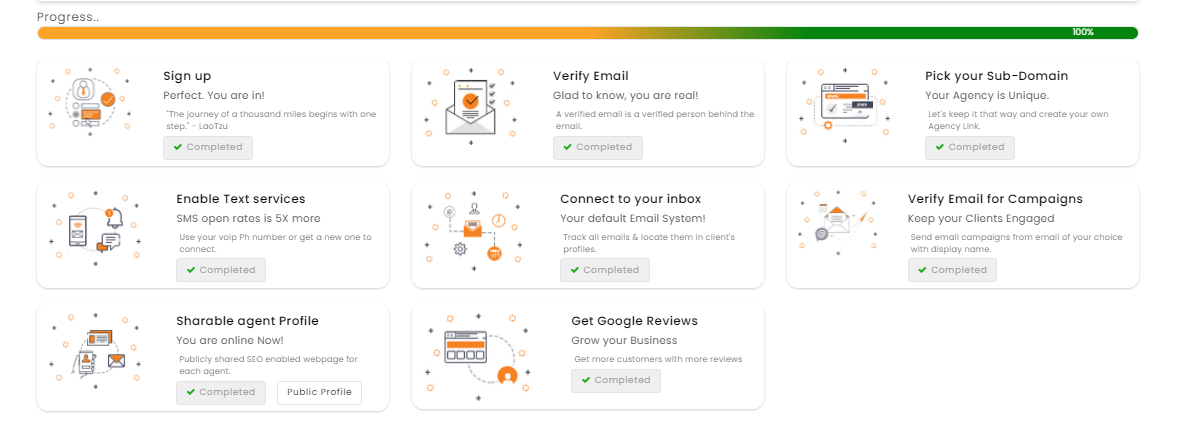Click Completed button under Get Google Reviews
The image size is (1187, 423).
coord(615,381)
